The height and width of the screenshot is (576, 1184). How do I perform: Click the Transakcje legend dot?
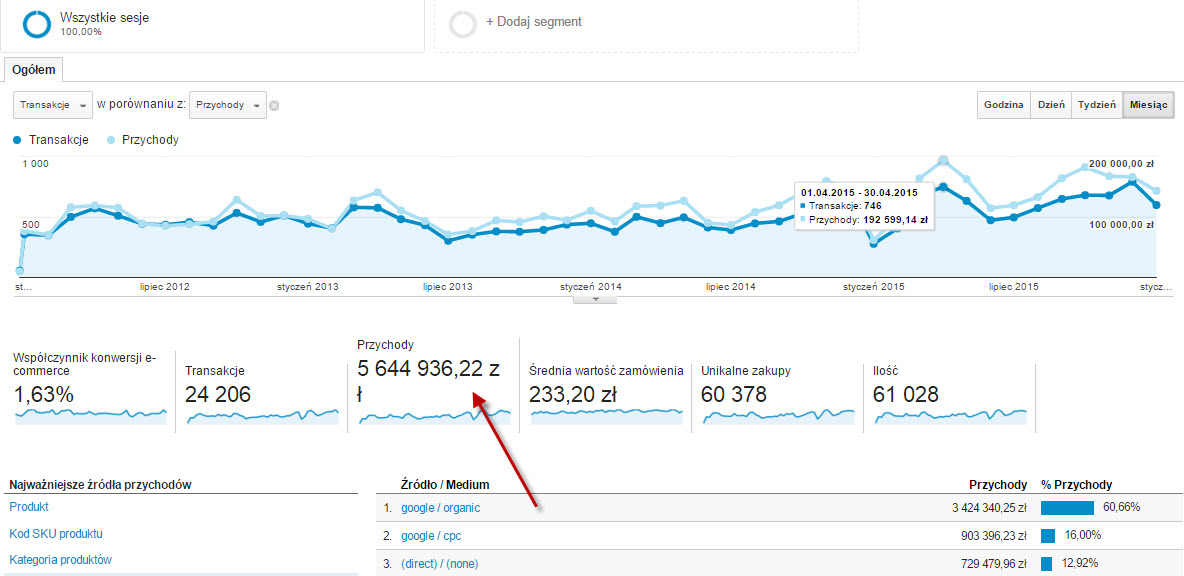(x=18, y=140)
